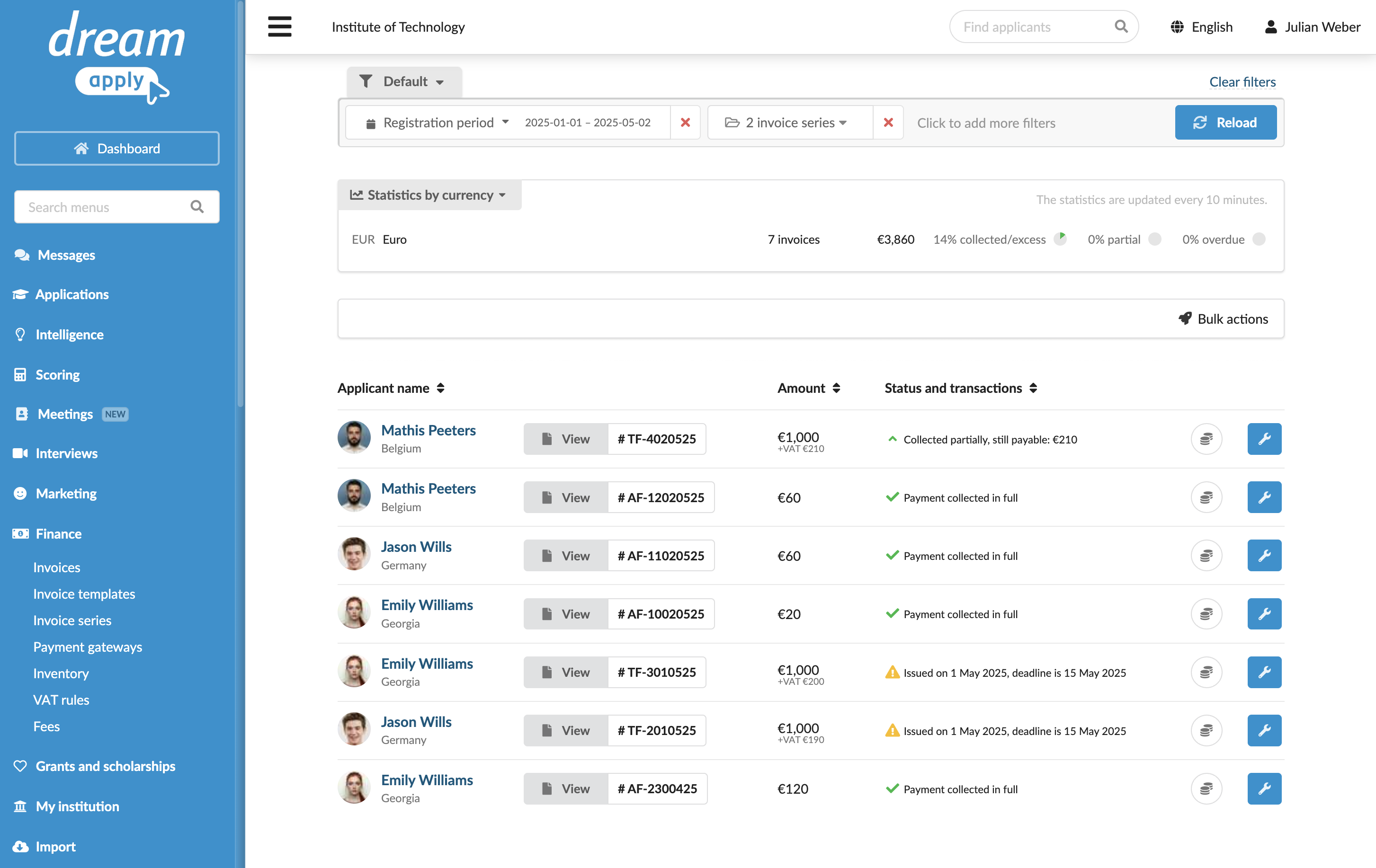Open the English language selector
1376x868 pixels.
click(1202, 27)
